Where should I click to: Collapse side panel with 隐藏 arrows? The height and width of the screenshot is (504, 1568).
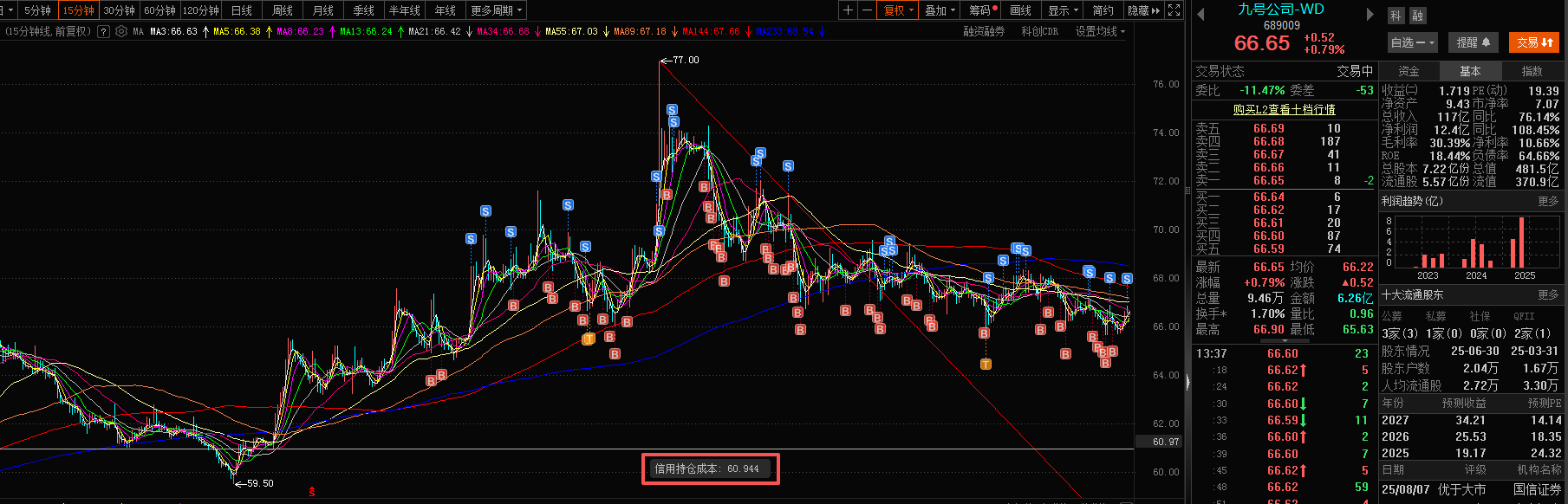pos(1143,10)
